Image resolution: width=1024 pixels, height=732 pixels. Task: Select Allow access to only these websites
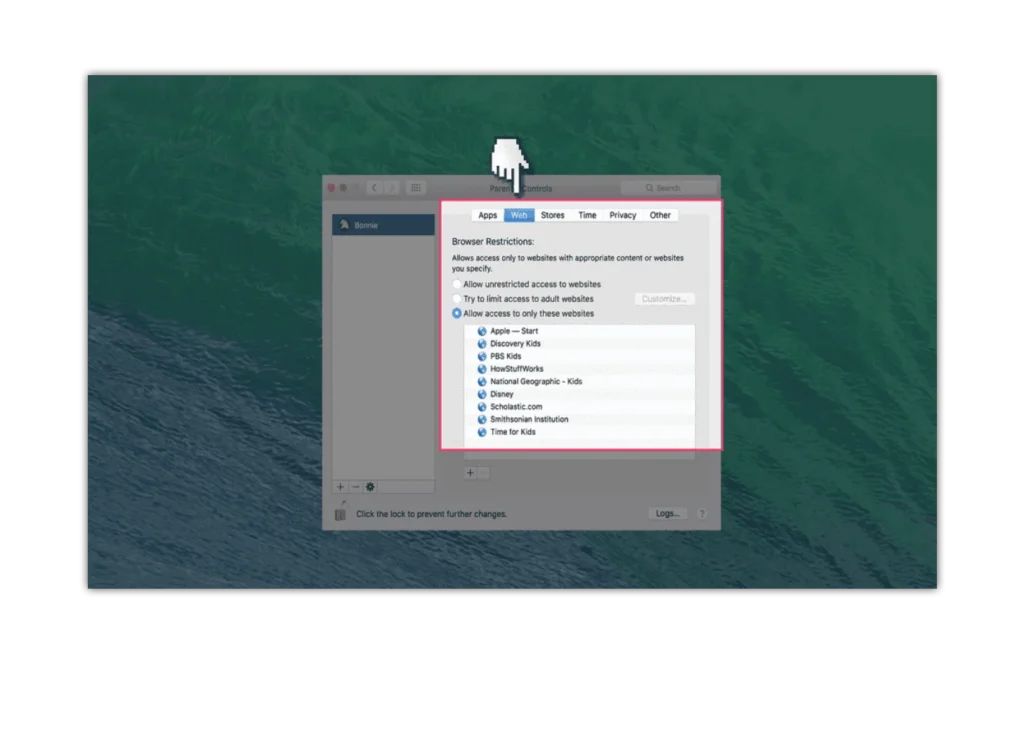point(457,314)
